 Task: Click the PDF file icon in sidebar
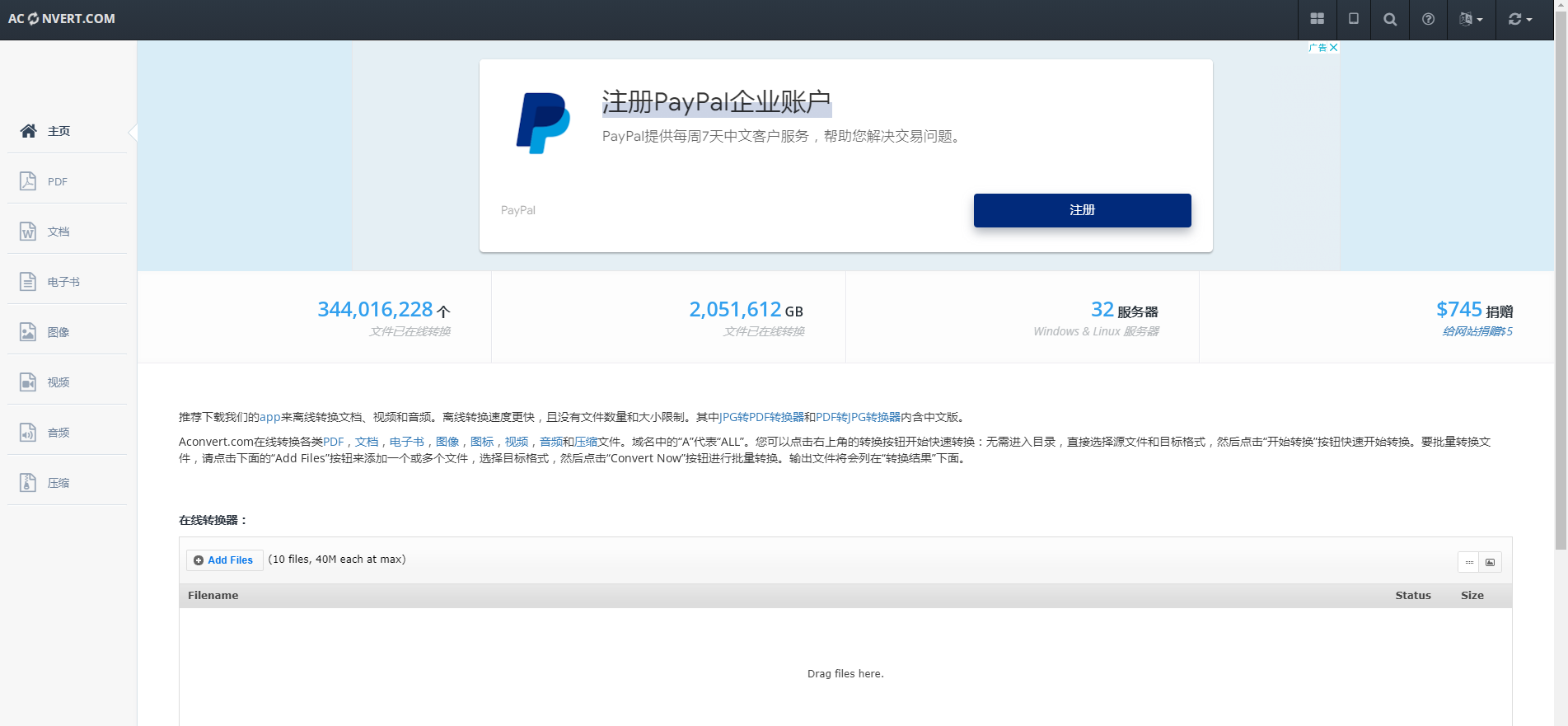pyautogui.click(x=28, y=181)
